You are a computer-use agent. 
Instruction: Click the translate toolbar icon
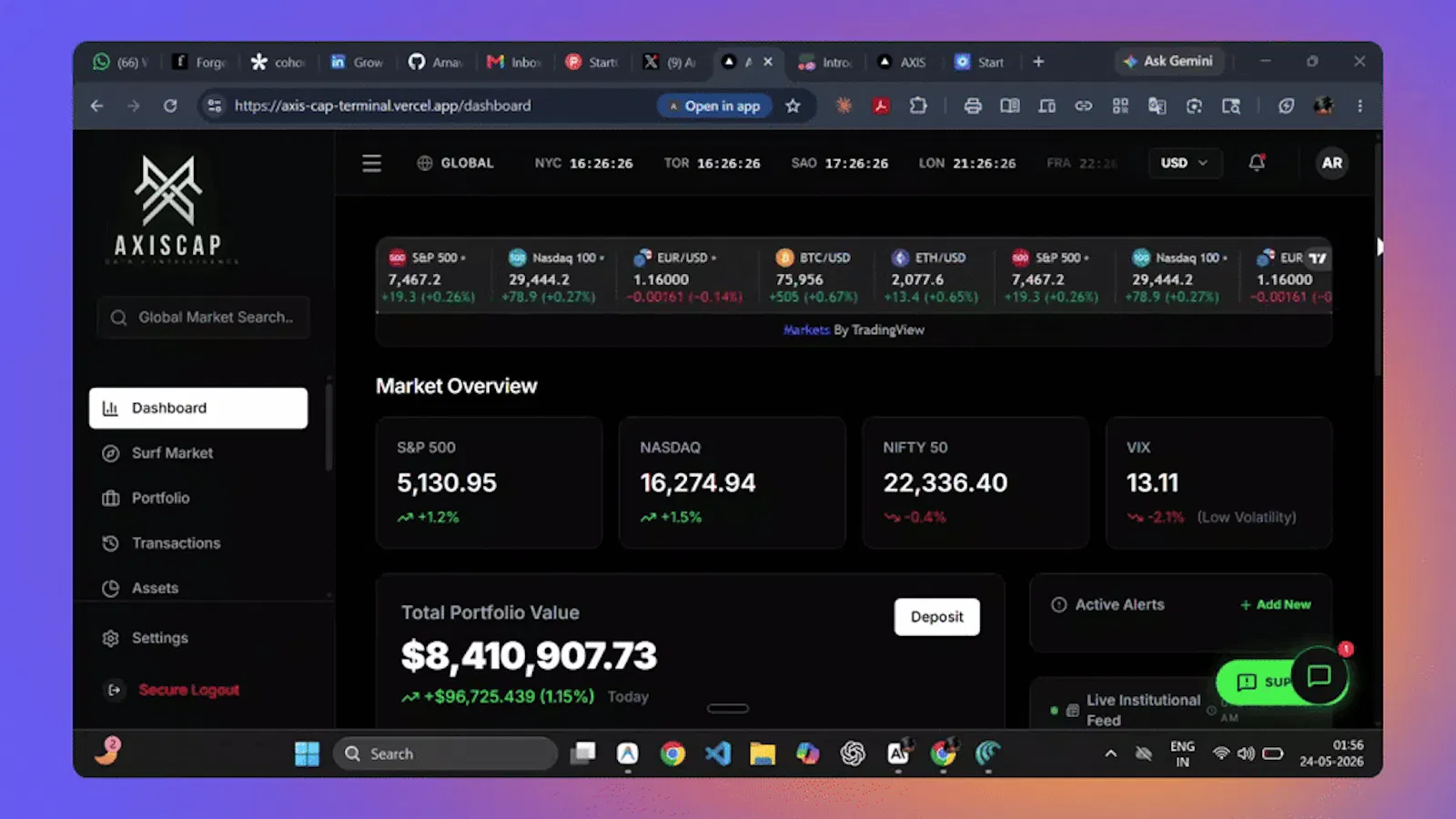(1158, 106)
